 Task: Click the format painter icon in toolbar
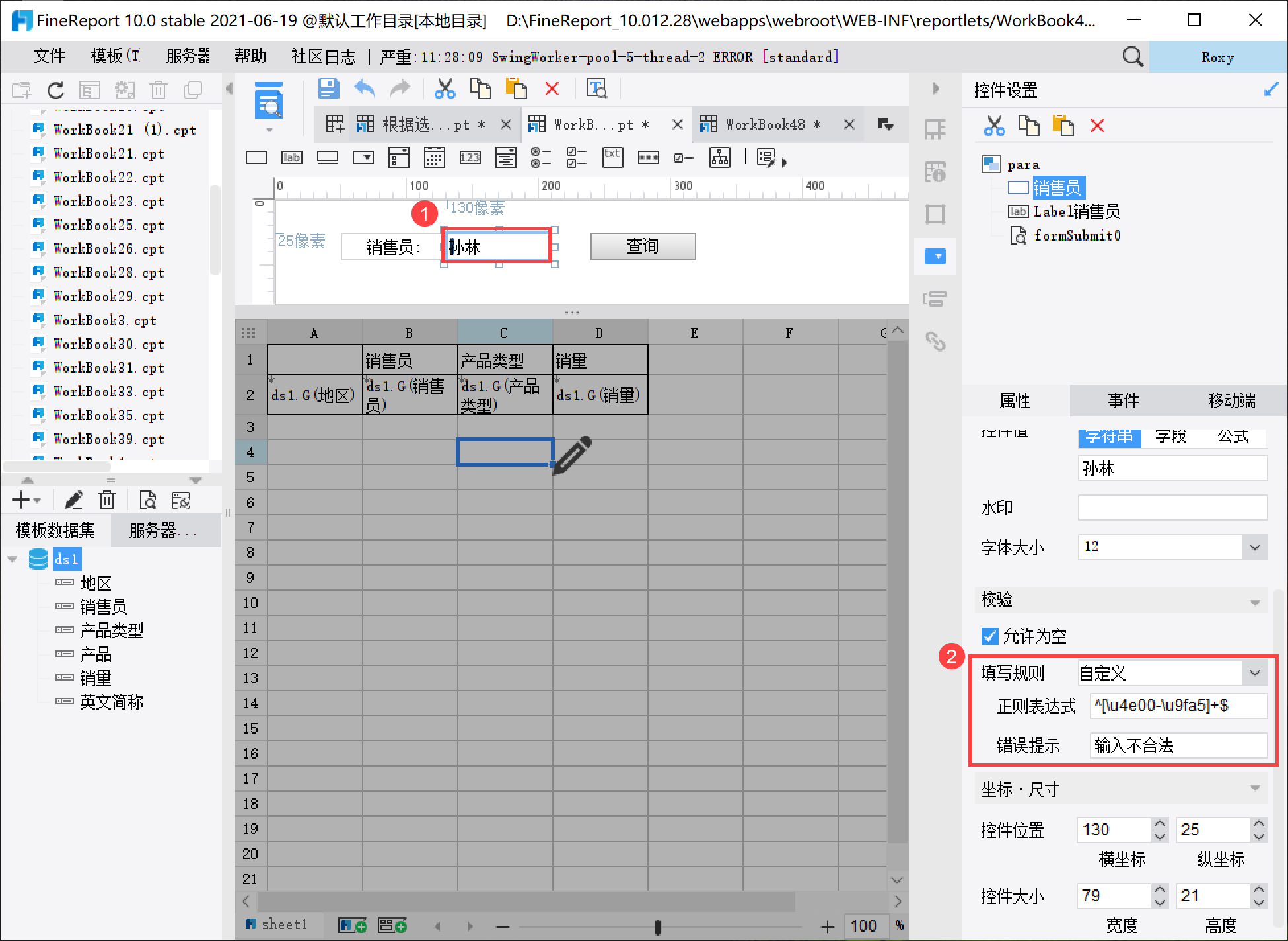596,89
